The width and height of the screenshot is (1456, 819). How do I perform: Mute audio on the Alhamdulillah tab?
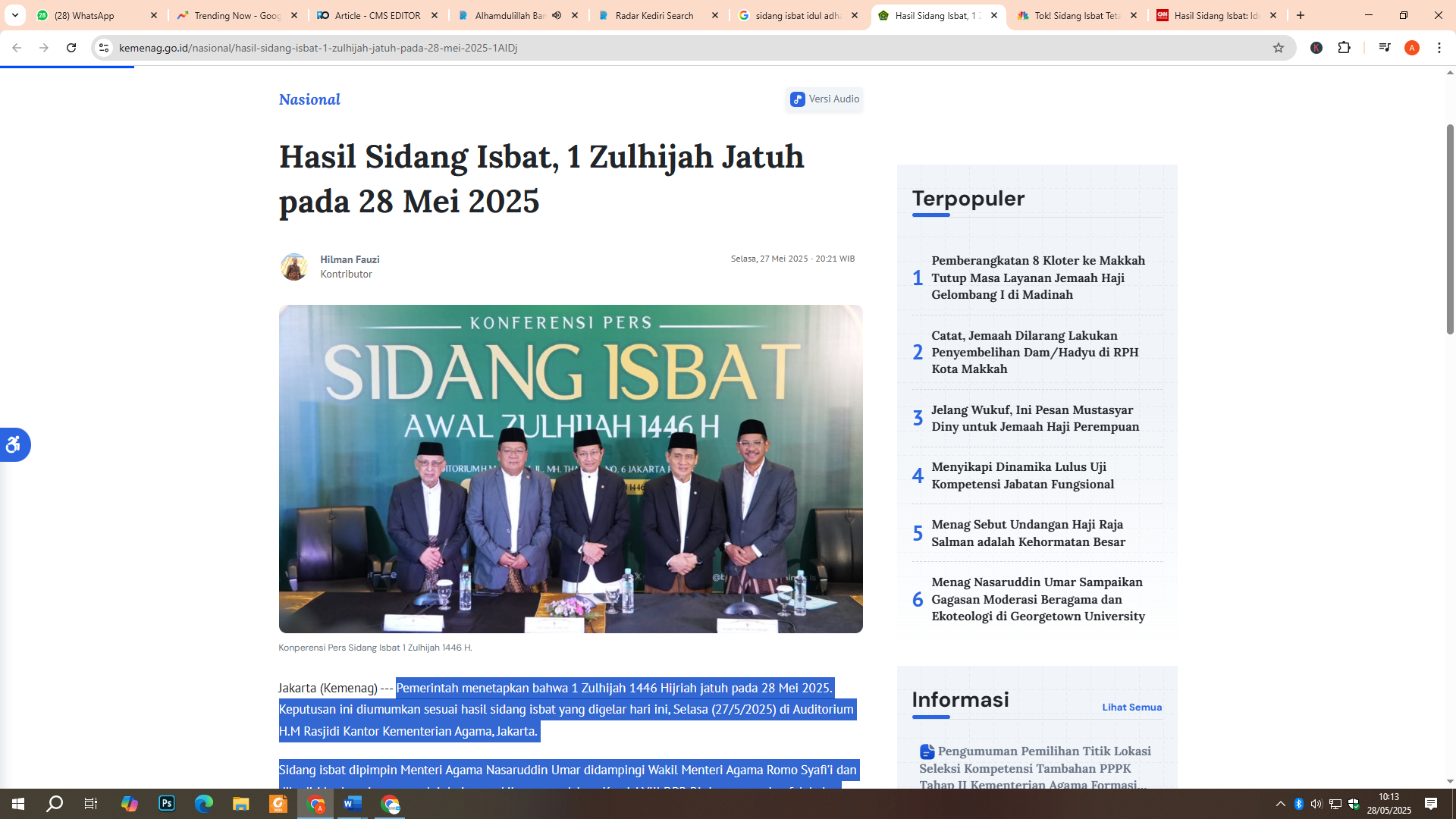point(557,15)
